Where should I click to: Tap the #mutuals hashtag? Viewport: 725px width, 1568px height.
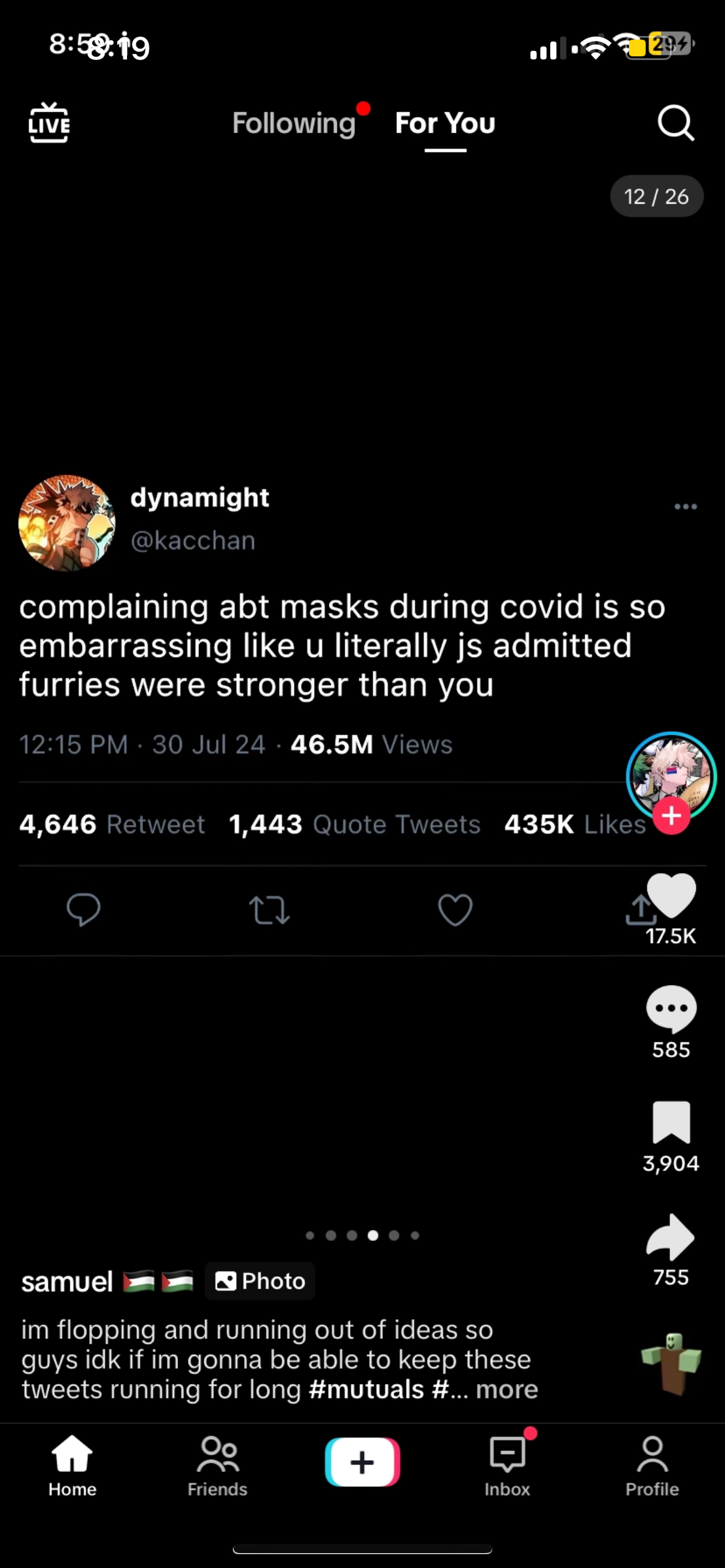[x=366, y=1390]
